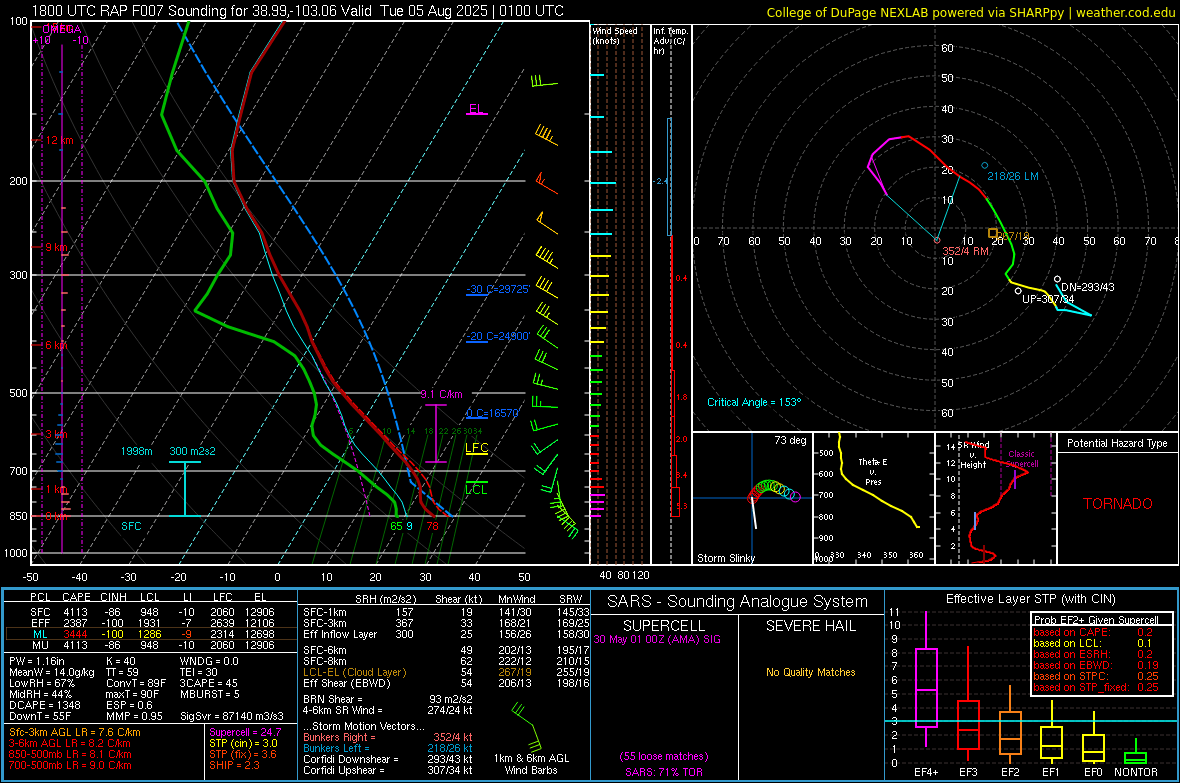Select the MU parcel row in the table
The height and width of the screenshot is (783, 1180).
point(152,645)
